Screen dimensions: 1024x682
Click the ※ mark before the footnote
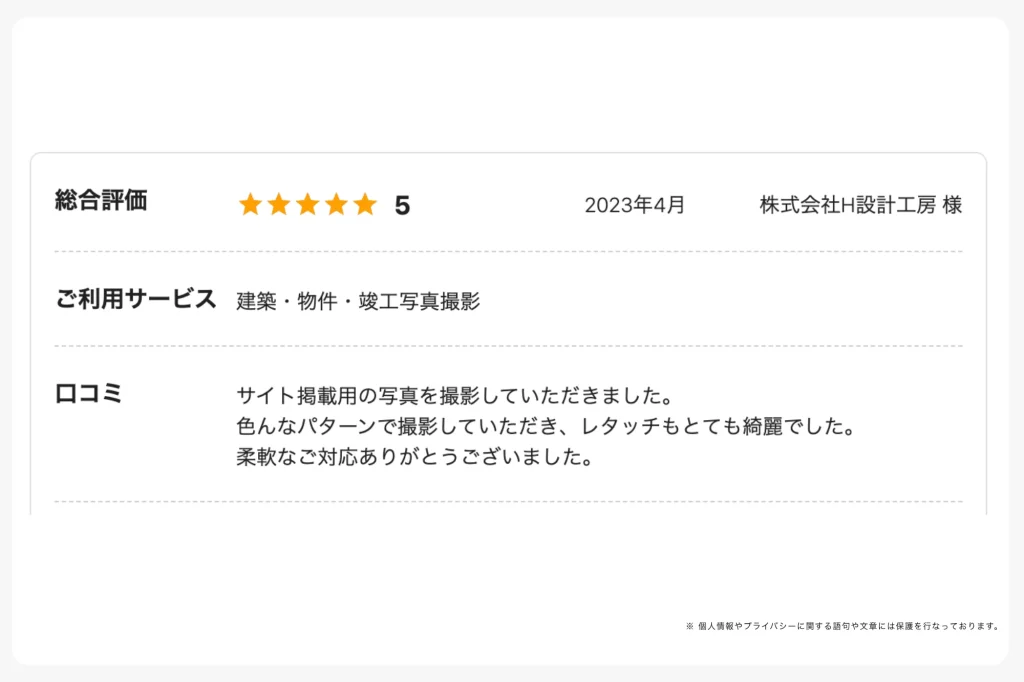click(x=690, y=626)
